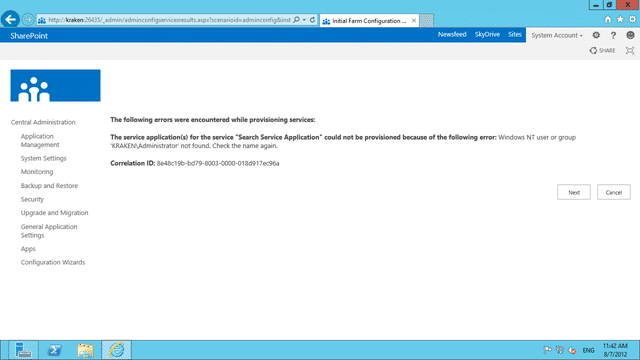Click the network tray icon
The width and height of the screenshot is (640, 360).
[x=560, y=350]
